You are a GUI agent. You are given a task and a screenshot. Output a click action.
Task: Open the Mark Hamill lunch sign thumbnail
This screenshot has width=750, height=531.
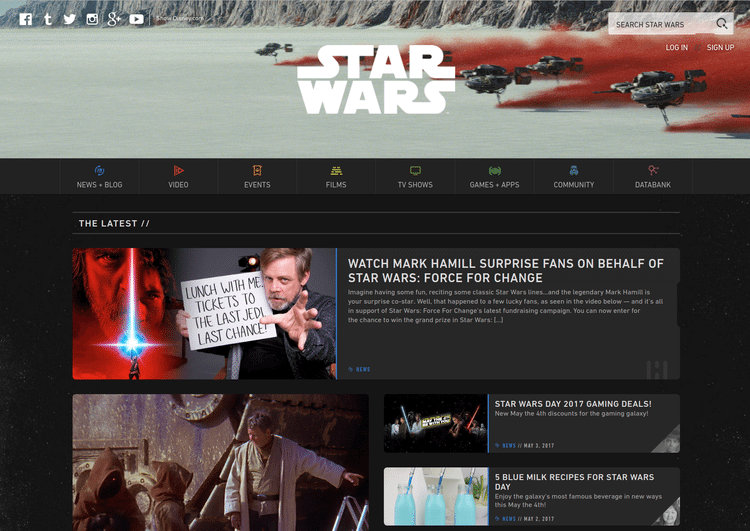point(205,314)
